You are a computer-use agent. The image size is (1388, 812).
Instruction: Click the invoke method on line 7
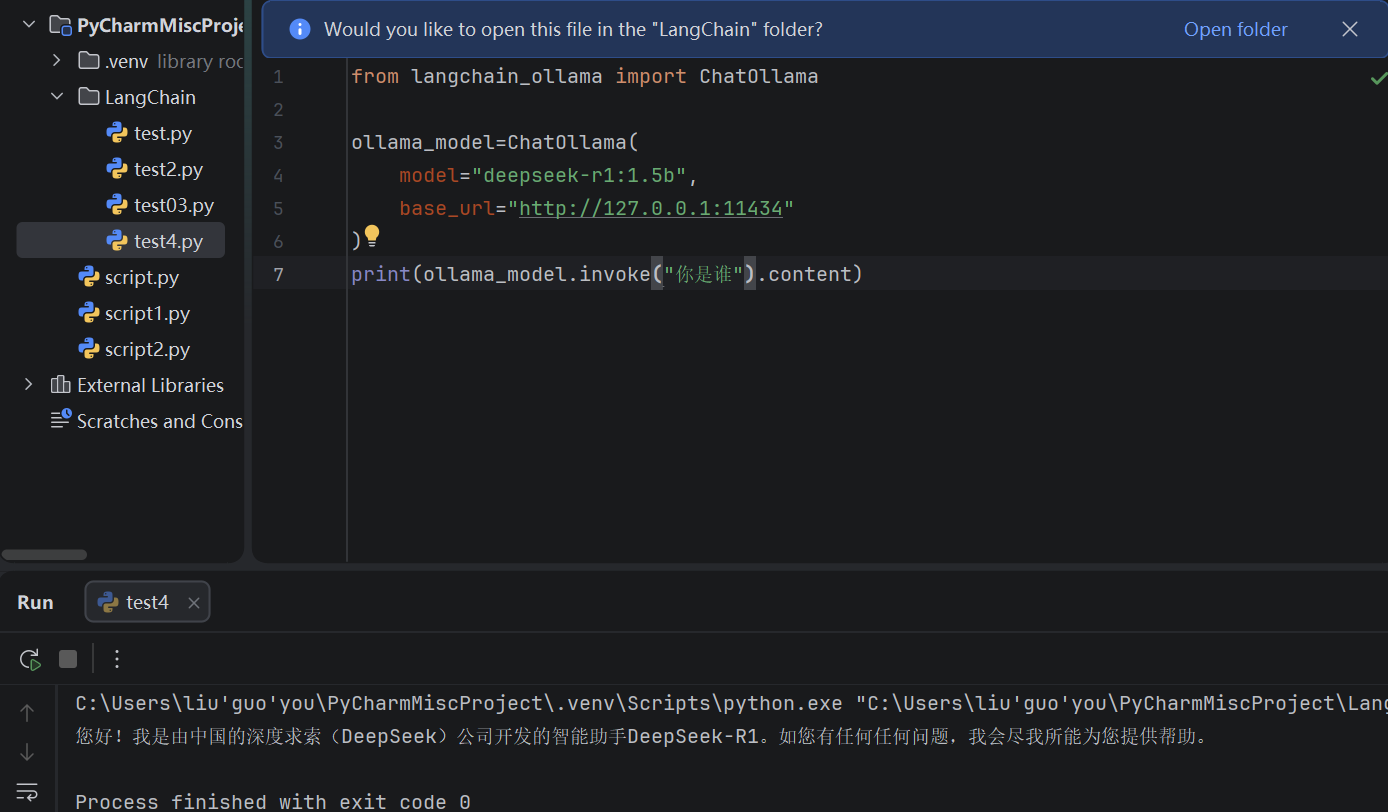coord(615,274)
